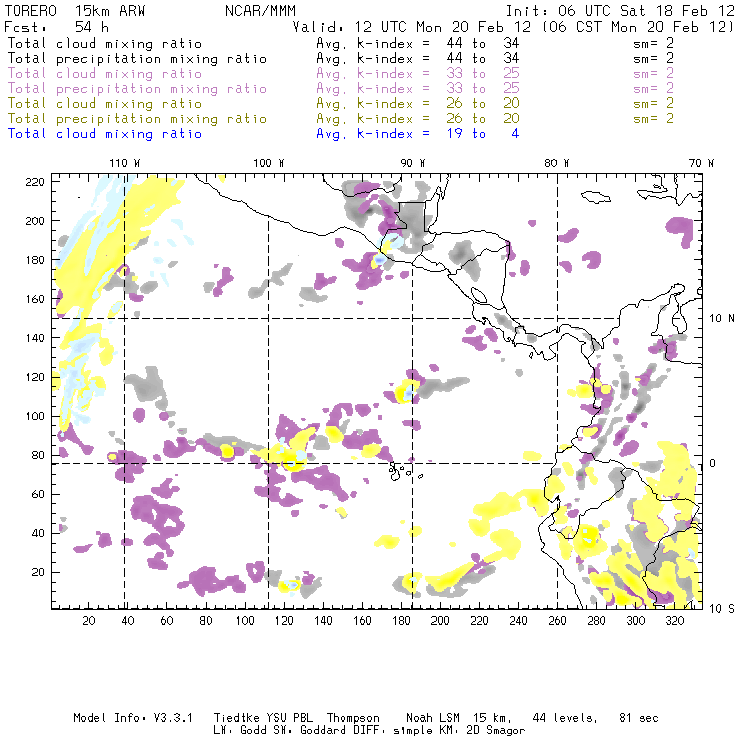Screen dimensions: 740x740
Task: Click "sm= 2" on the purple cloud row
Action: [653, 74]
